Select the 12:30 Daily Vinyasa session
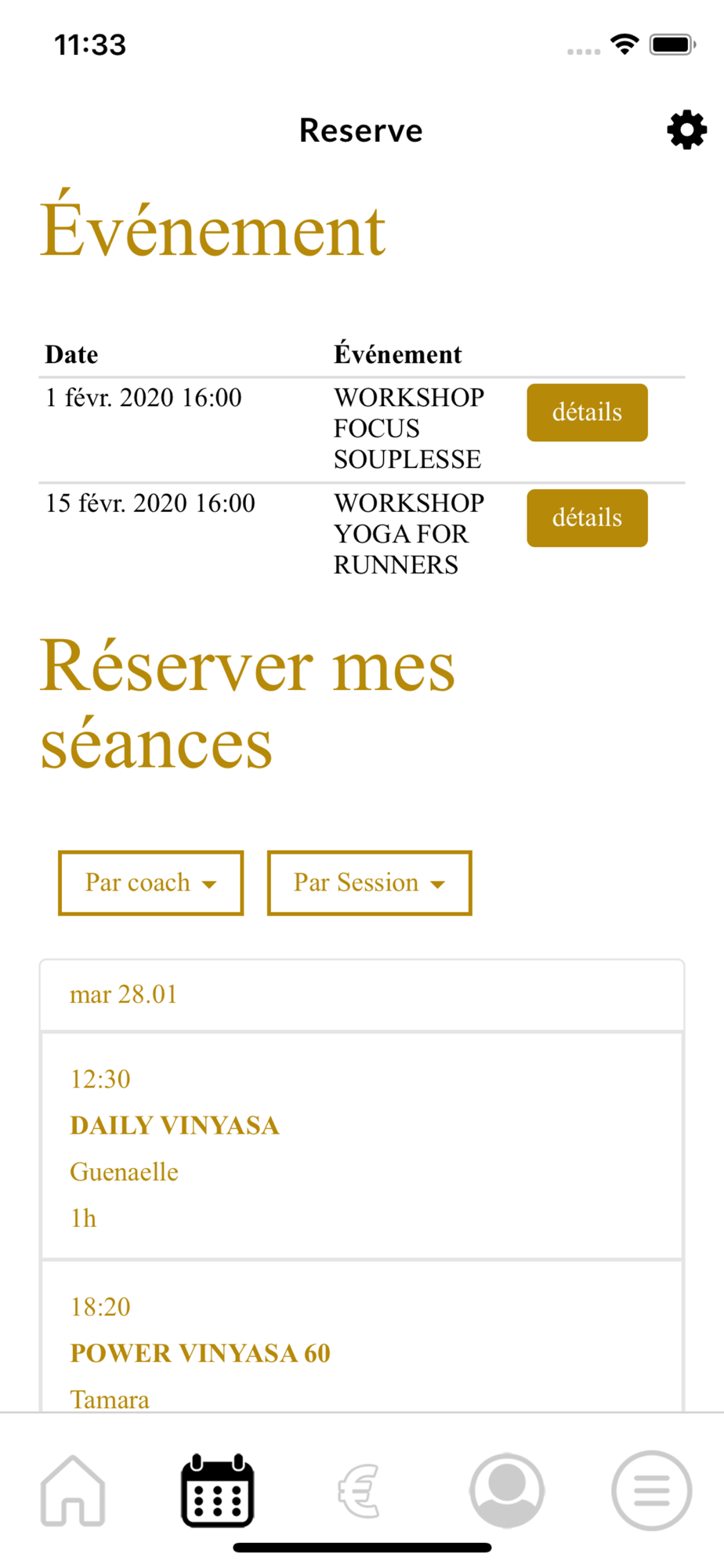Viewport: 724px width, 1568px height. click(362, 1146)
